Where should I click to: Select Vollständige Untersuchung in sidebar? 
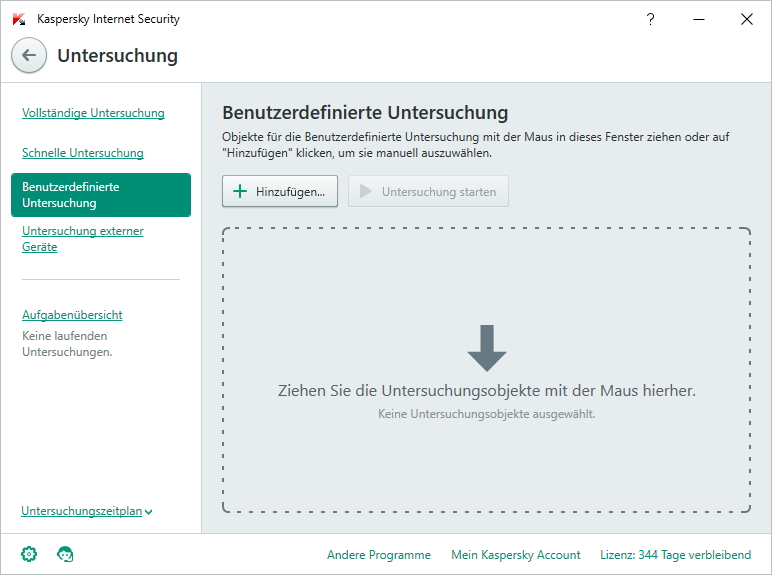[93, 113]
